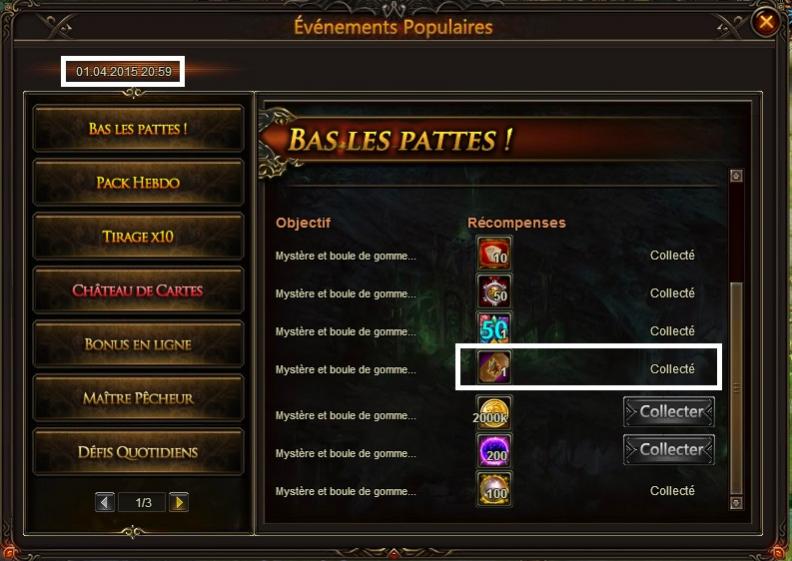Close the Événements Populaires window
Image resolution: width=792 pixels, height=561 pixels.
(x=766, y=22)
